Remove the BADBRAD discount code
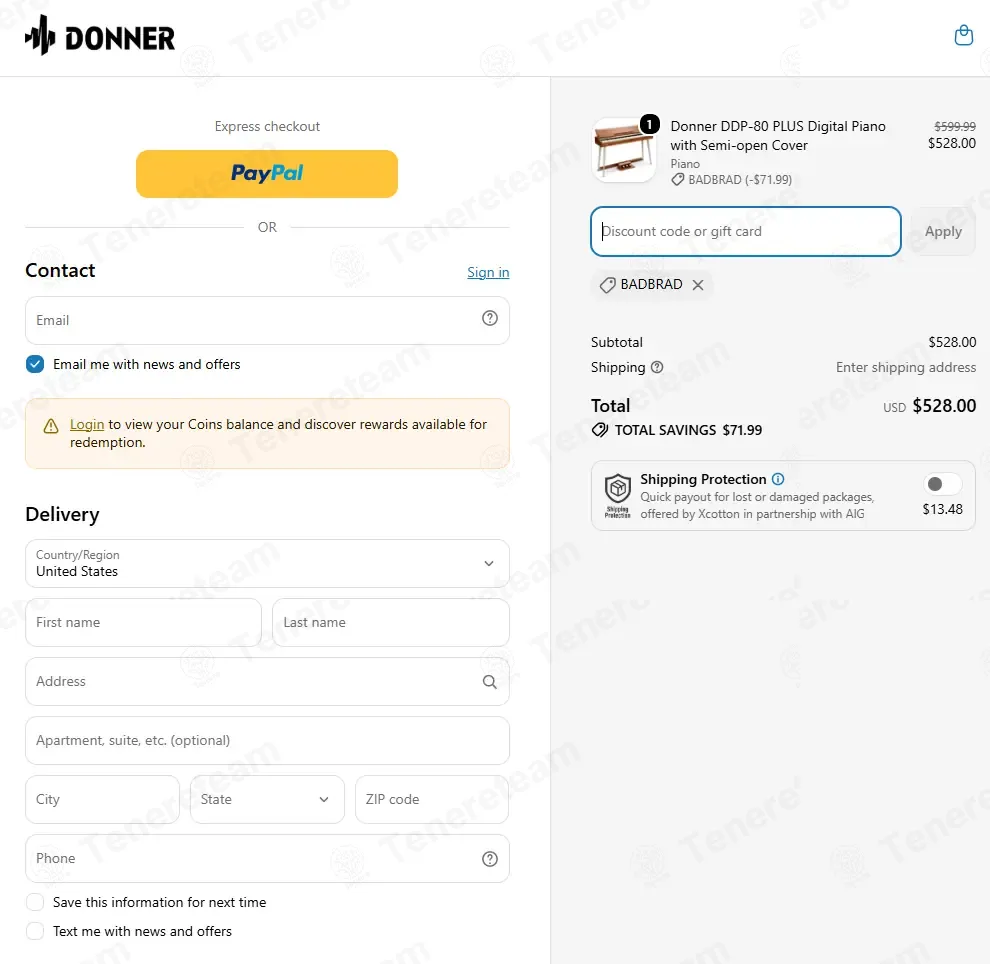This screenshot has height=964, width=990. (698, 285)
